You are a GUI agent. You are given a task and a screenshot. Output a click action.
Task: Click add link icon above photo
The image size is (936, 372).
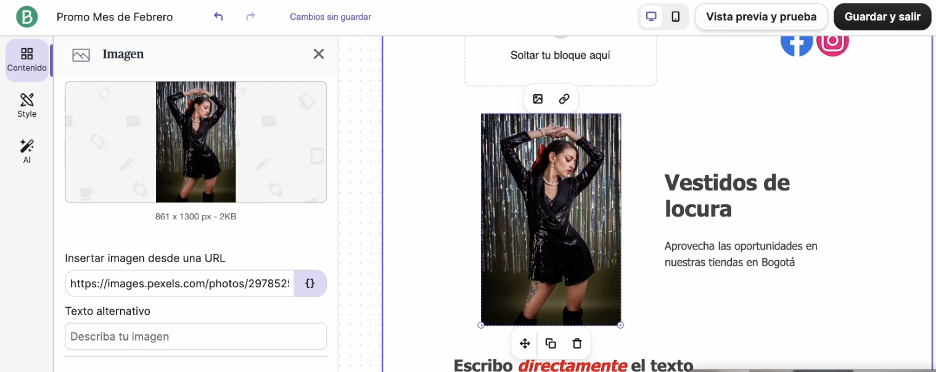tap(564, 99)
